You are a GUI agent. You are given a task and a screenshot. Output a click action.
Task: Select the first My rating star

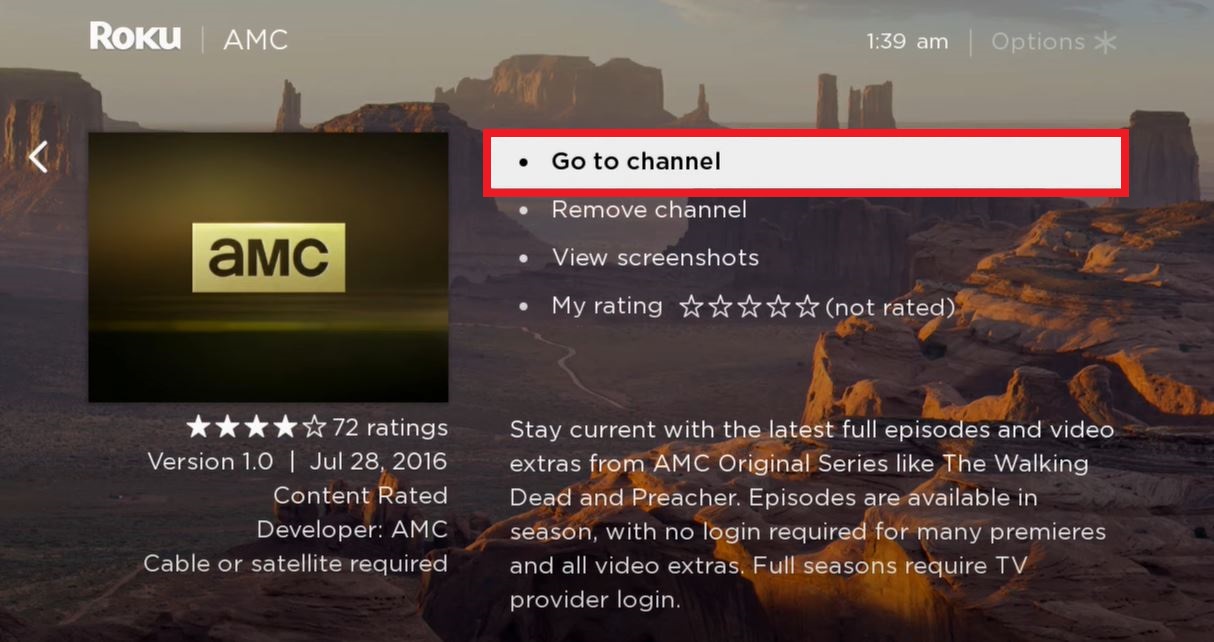[691, 307]
